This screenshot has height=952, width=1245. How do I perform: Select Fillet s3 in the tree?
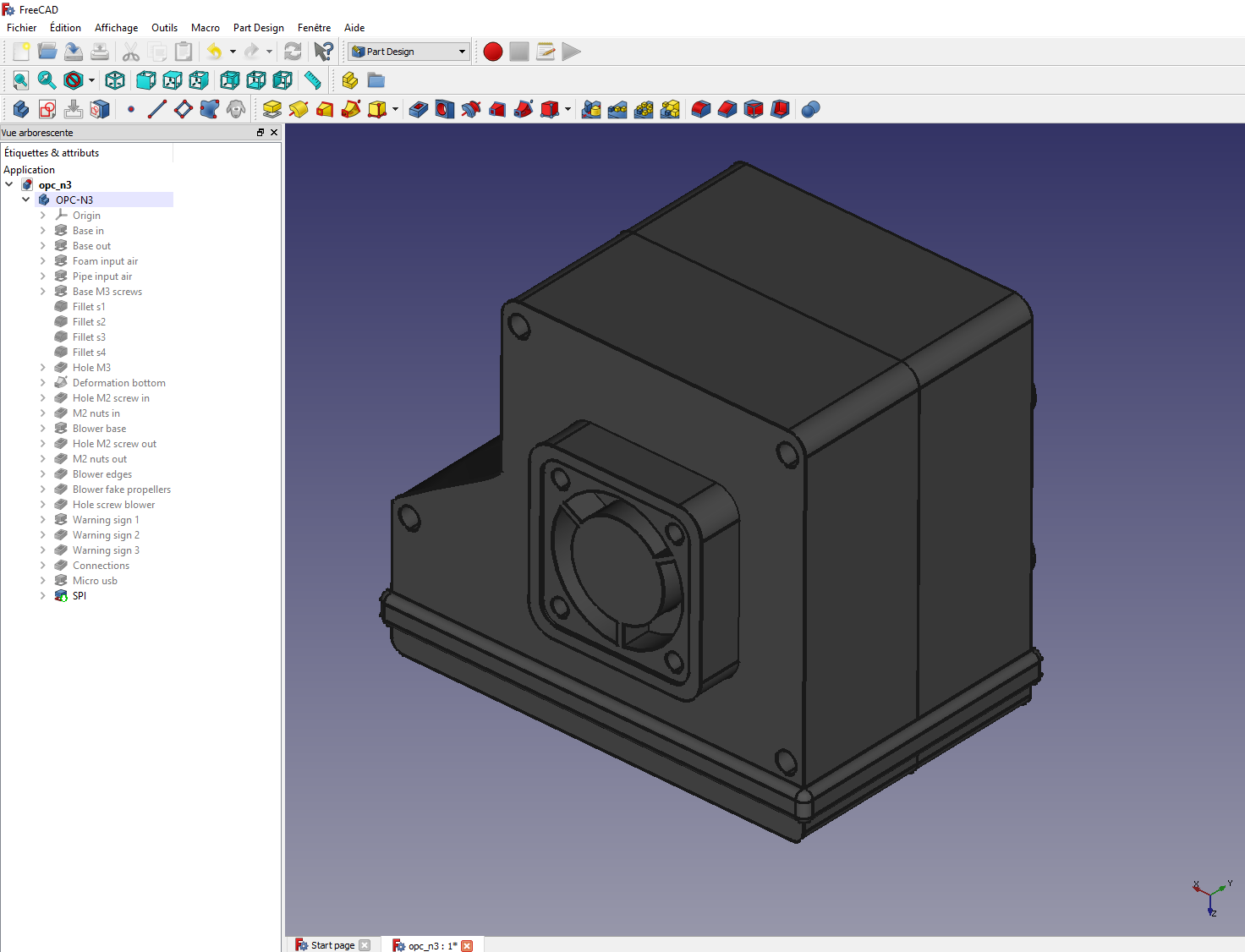89,336
